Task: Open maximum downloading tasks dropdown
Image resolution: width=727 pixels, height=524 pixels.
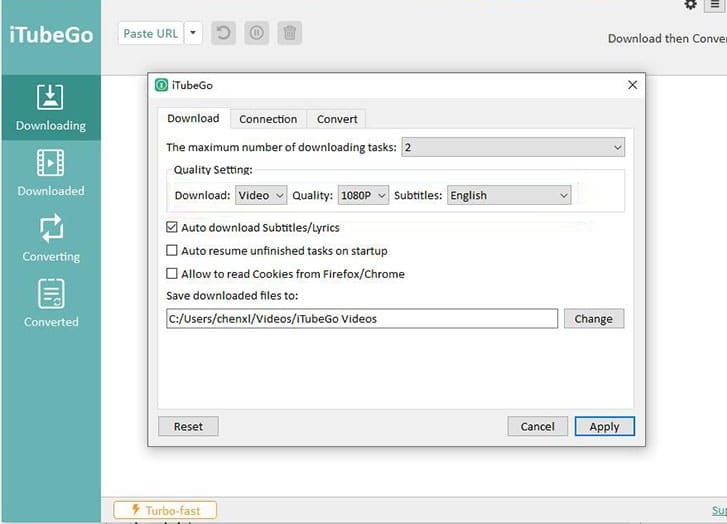Action: tap(513, 147)
